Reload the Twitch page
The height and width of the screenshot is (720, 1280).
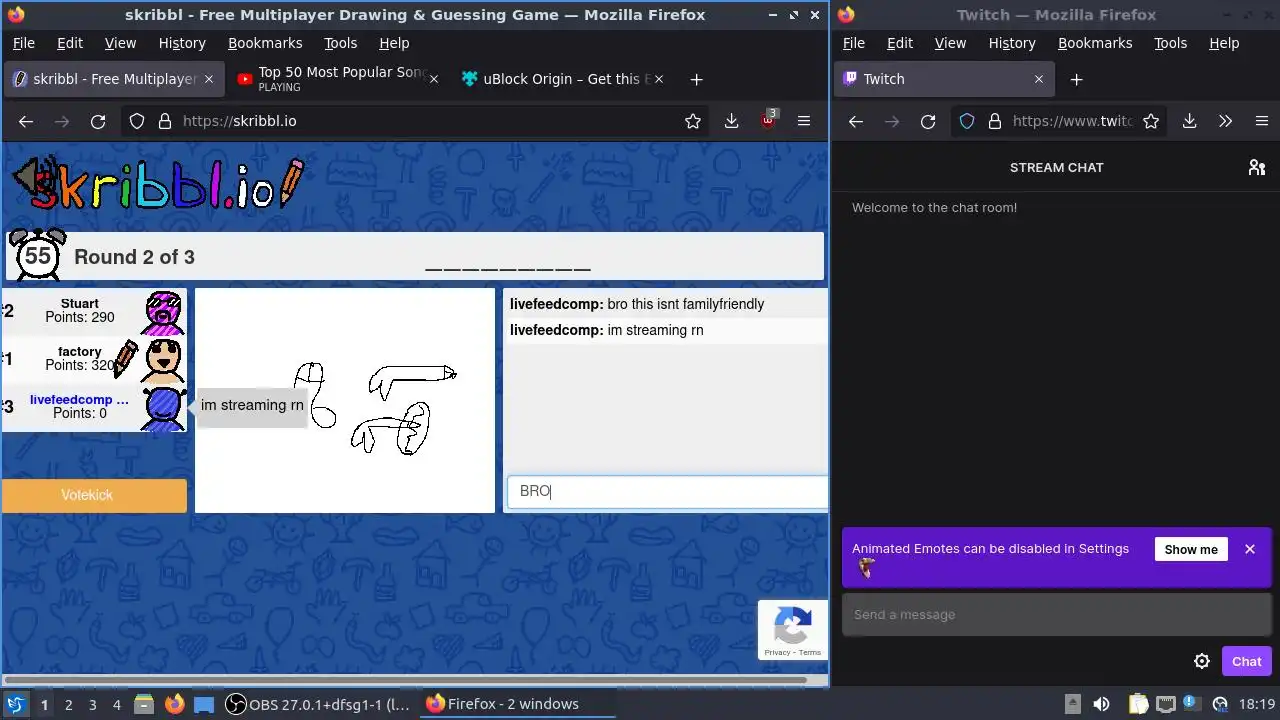point(928,121)
